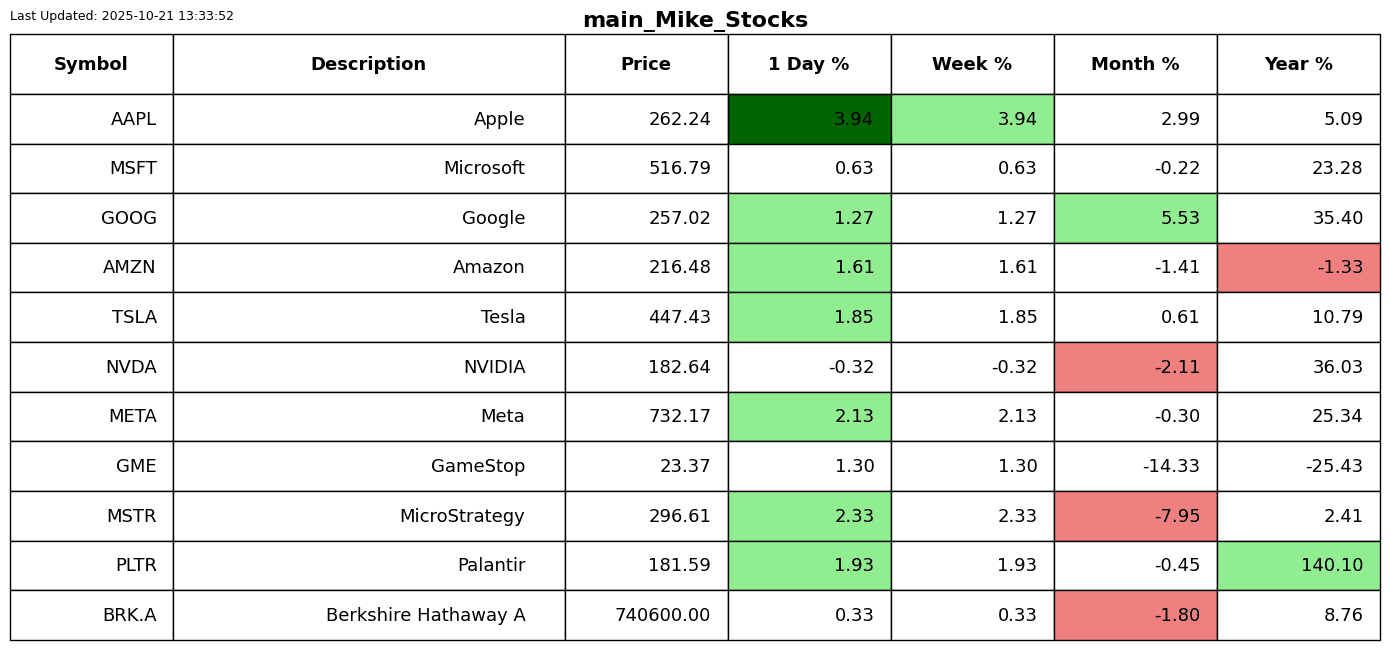
Task: Select the Week % column header
Action: click(x=972, y=65)
